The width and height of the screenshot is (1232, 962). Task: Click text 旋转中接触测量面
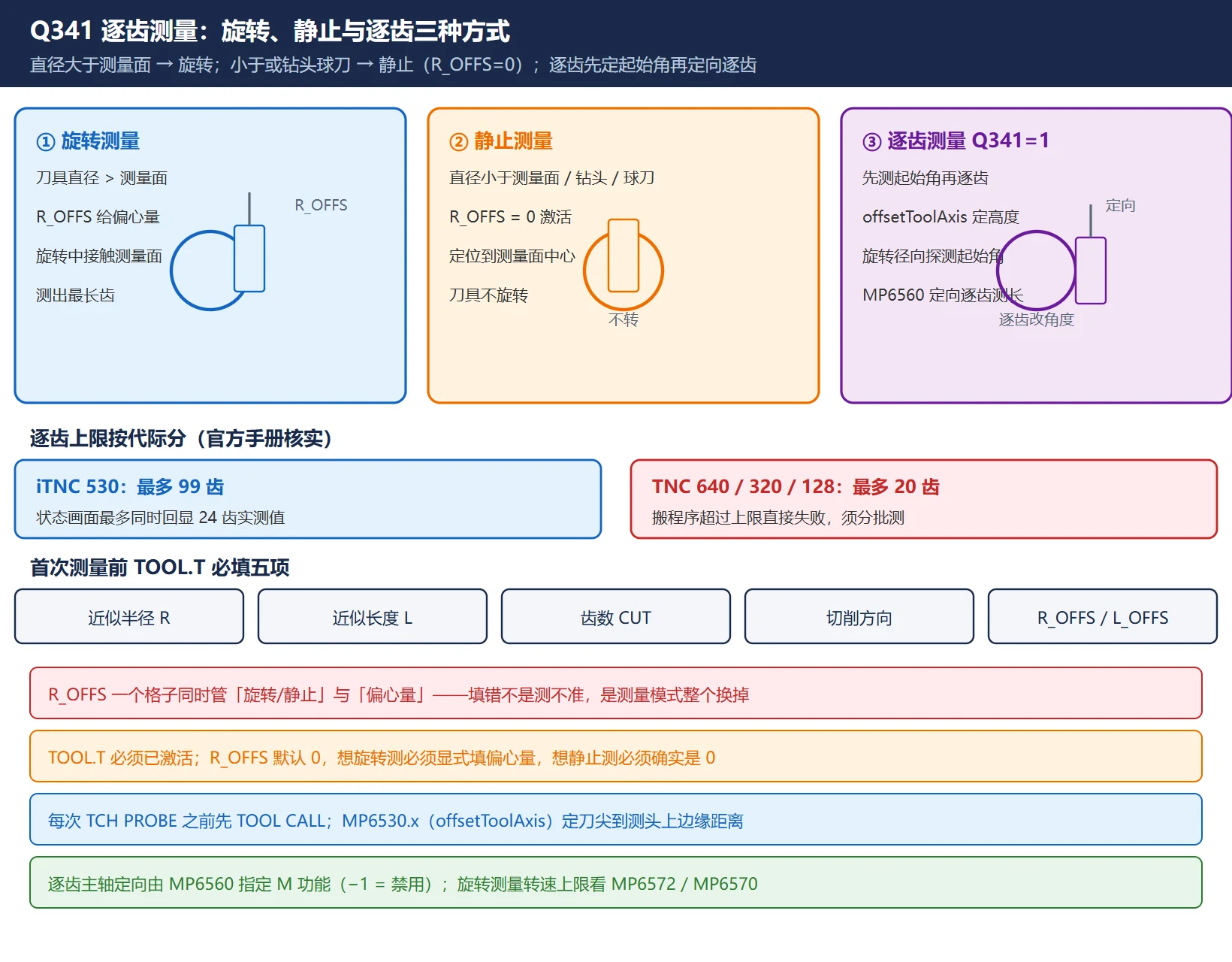point(99,256)
